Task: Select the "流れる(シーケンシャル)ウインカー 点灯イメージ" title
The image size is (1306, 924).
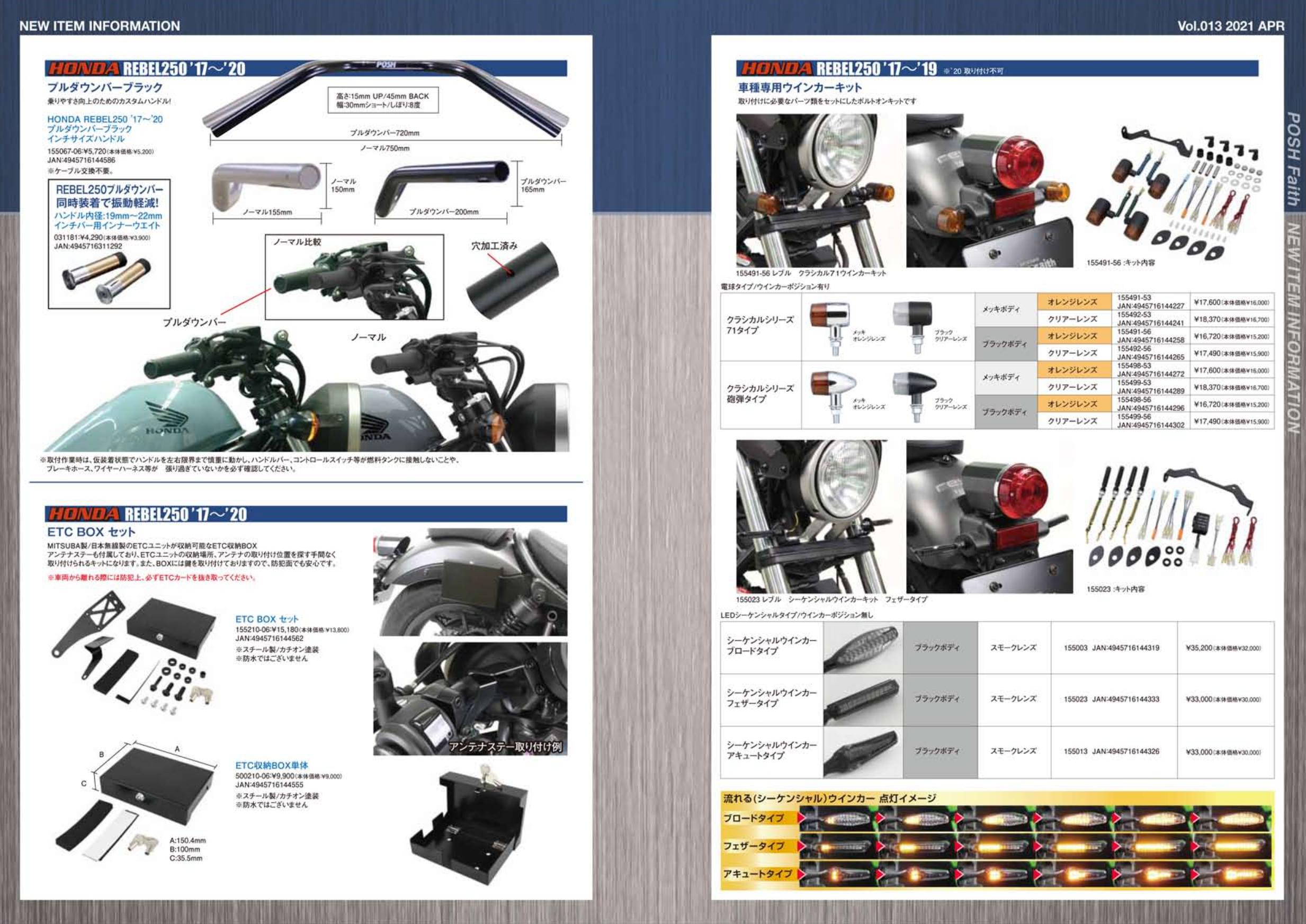Action: click(x=829, y=799)
